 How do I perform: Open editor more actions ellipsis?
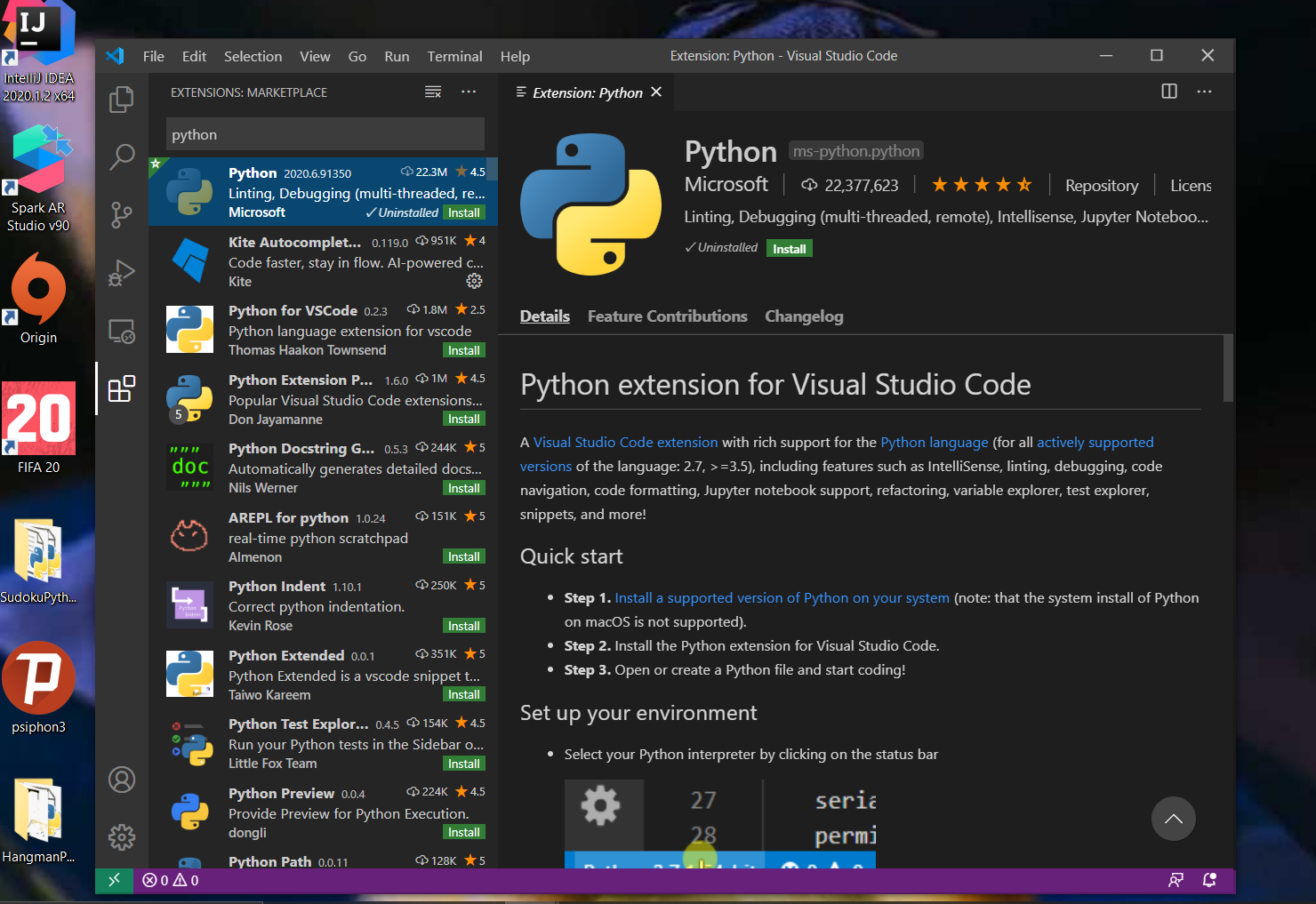coord(1205,92)
